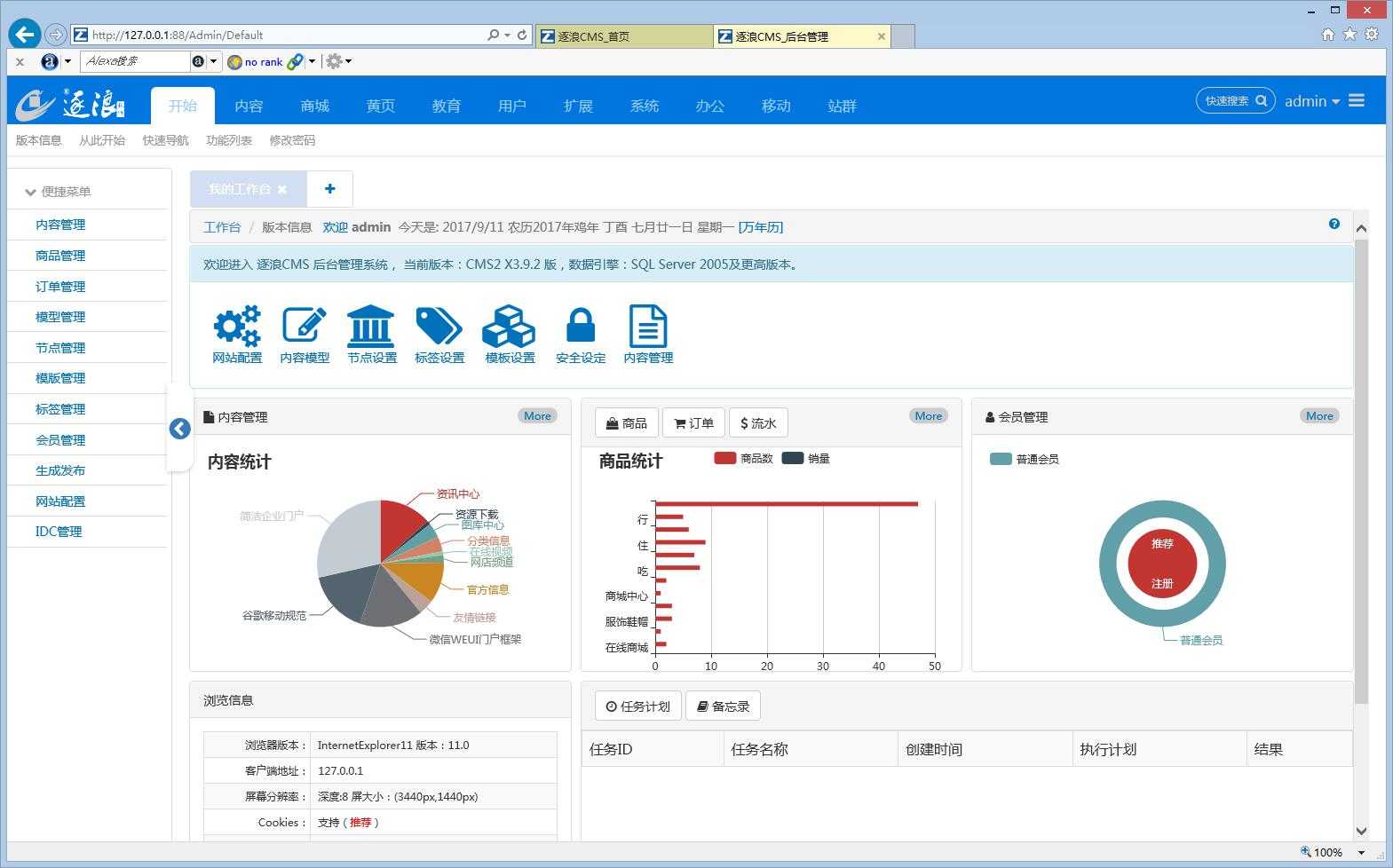Image resolution: width=1393 pixels, height=868 pixels.
Task: Click the address bar search magnifier icon
Action: 493,35
